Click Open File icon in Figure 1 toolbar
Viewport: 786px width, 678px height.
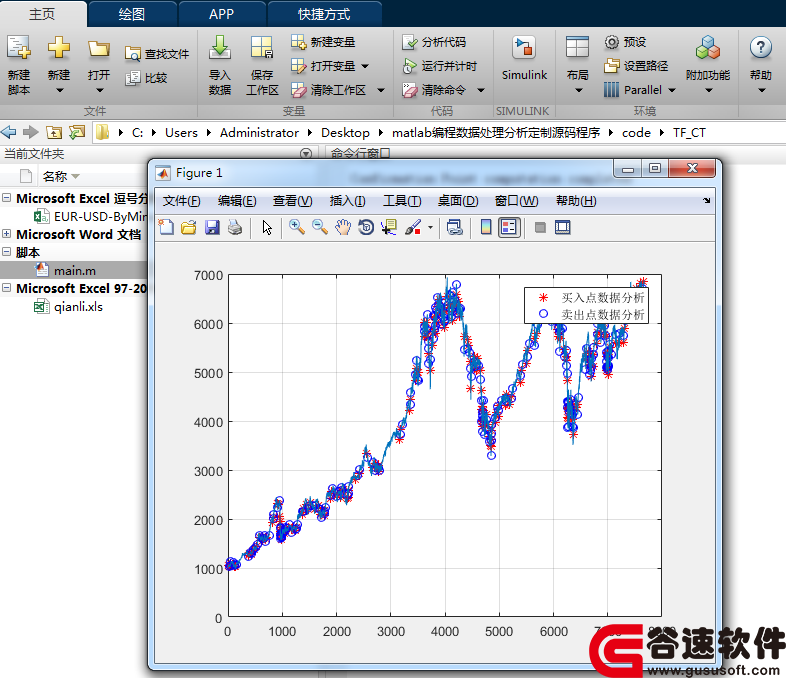point(188,228)
